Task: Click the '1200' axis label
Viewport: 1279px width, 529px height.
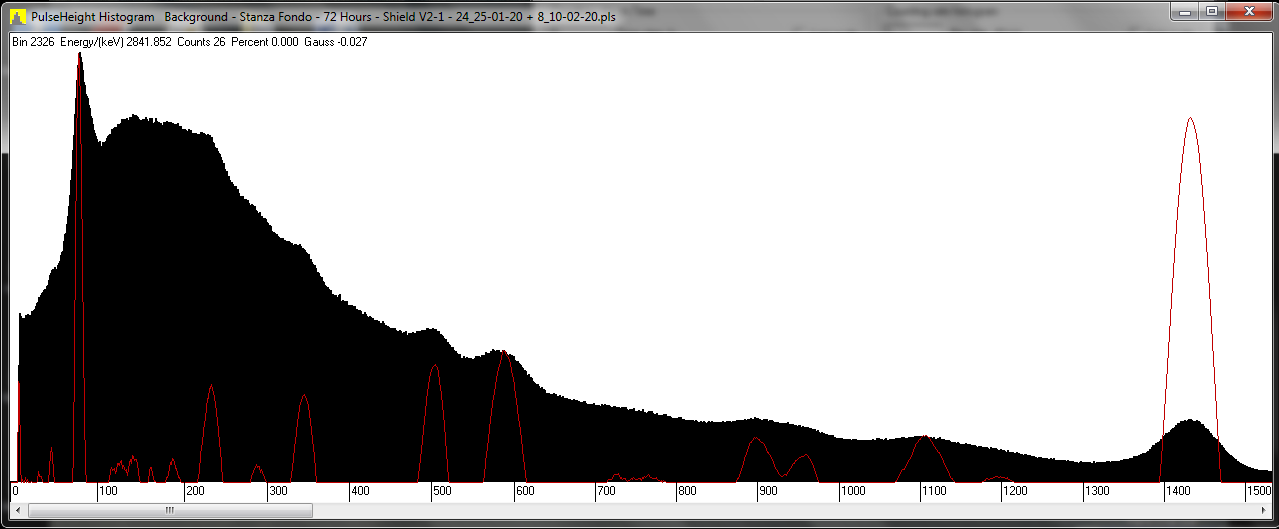Action: click(1014, 491)
